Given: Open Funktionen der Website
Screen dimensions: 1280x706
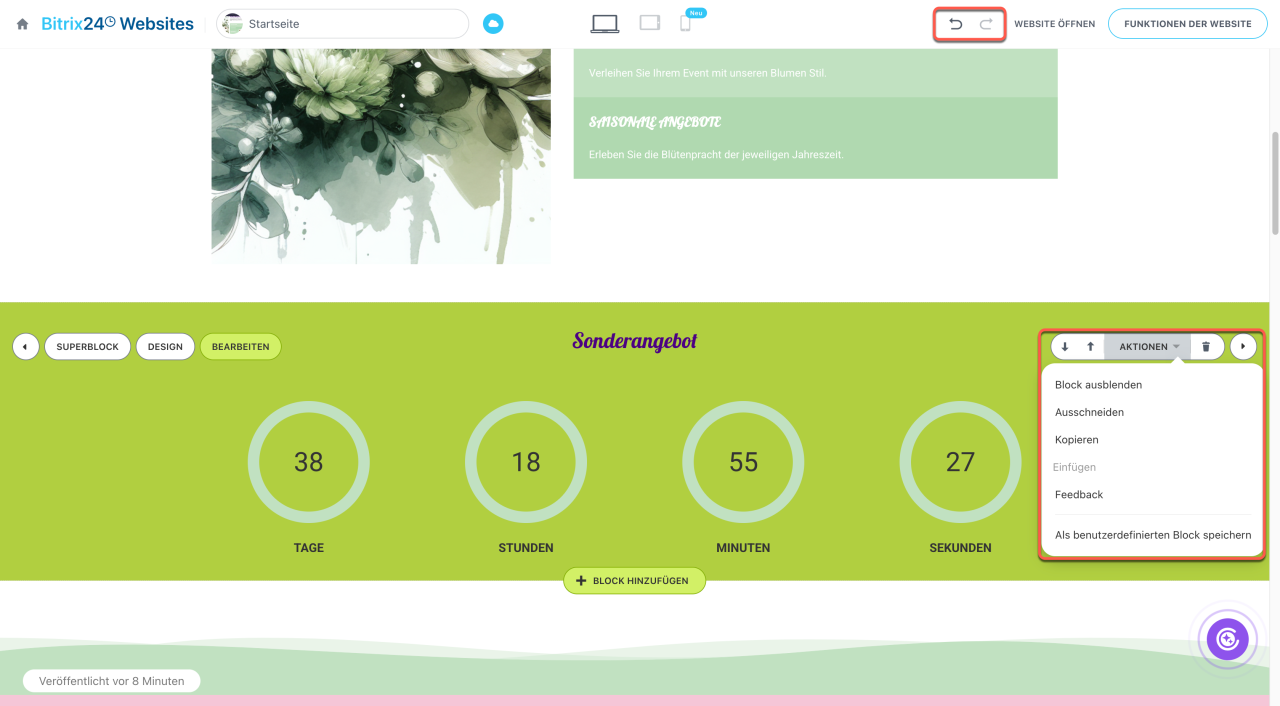Looking at the screenshot, I should pyautogui.click(x=1188, y=24).
